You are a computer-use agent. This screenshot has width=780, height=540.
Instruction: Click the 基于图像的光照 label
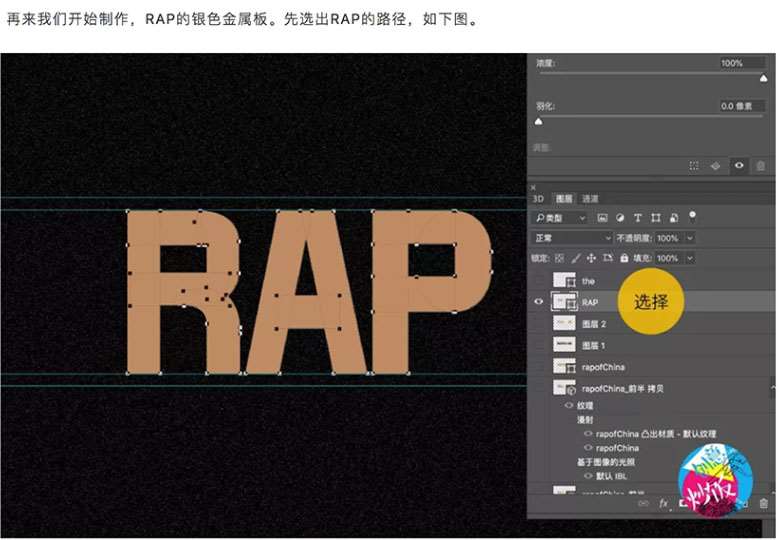[606, 462]
